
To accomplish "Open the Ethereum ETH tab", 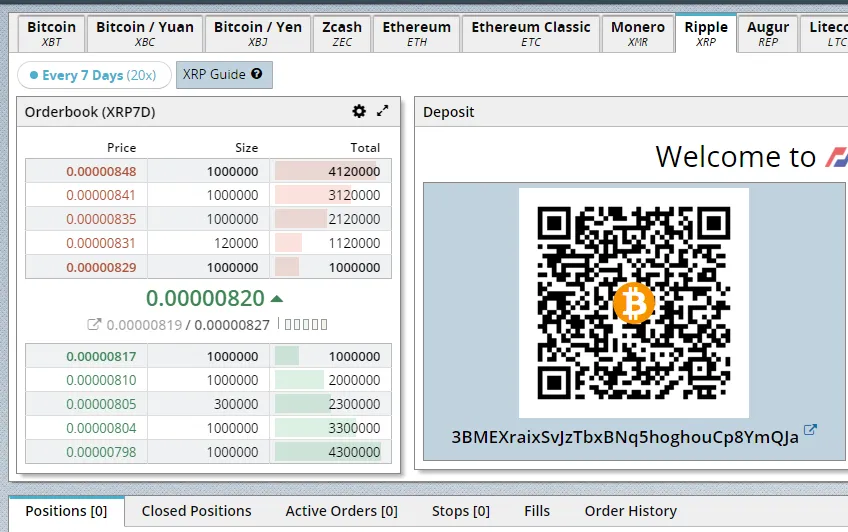I will point(416,34).
